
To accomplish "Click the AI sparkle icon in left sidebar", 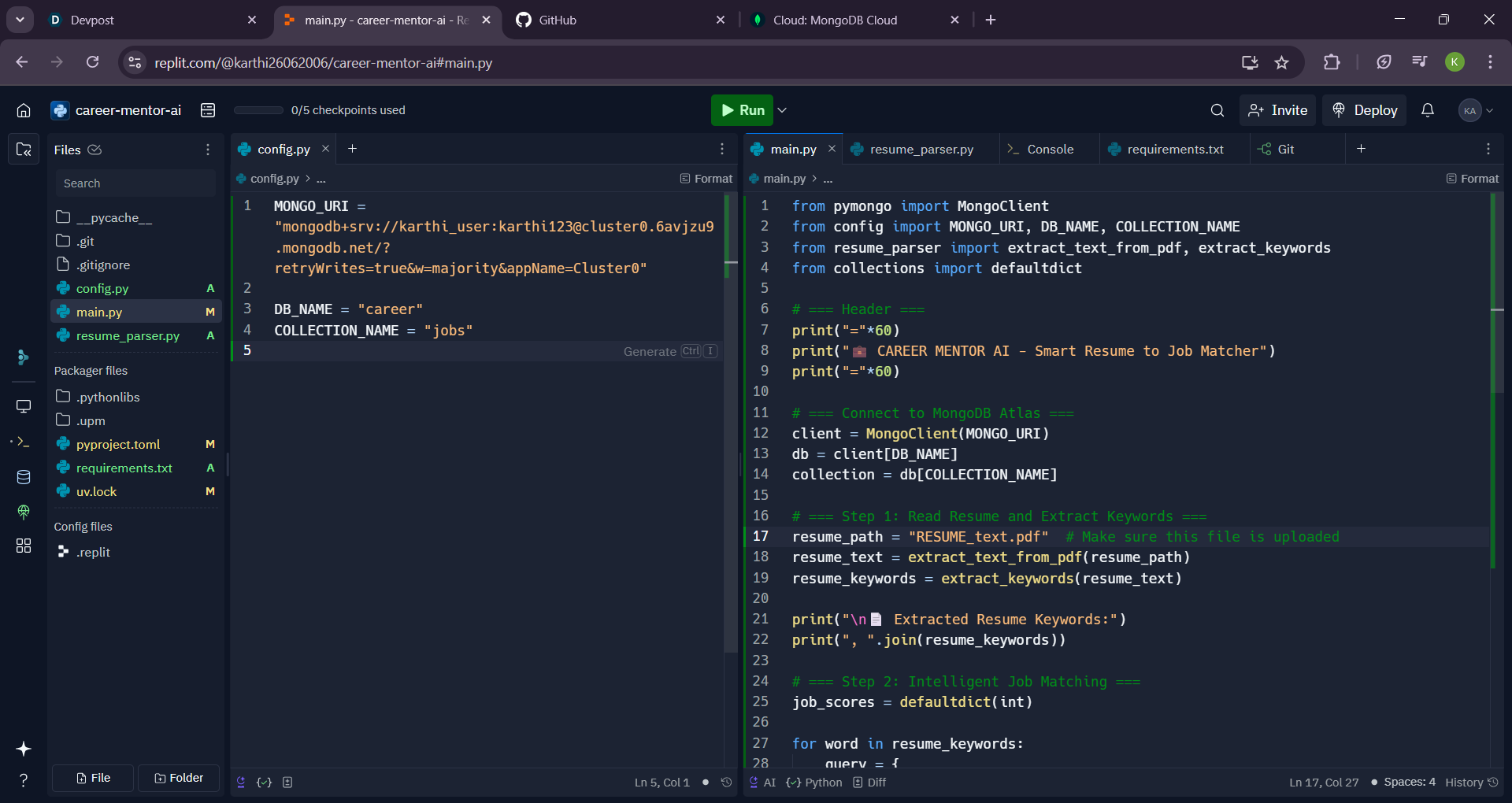I will [24, 749].
